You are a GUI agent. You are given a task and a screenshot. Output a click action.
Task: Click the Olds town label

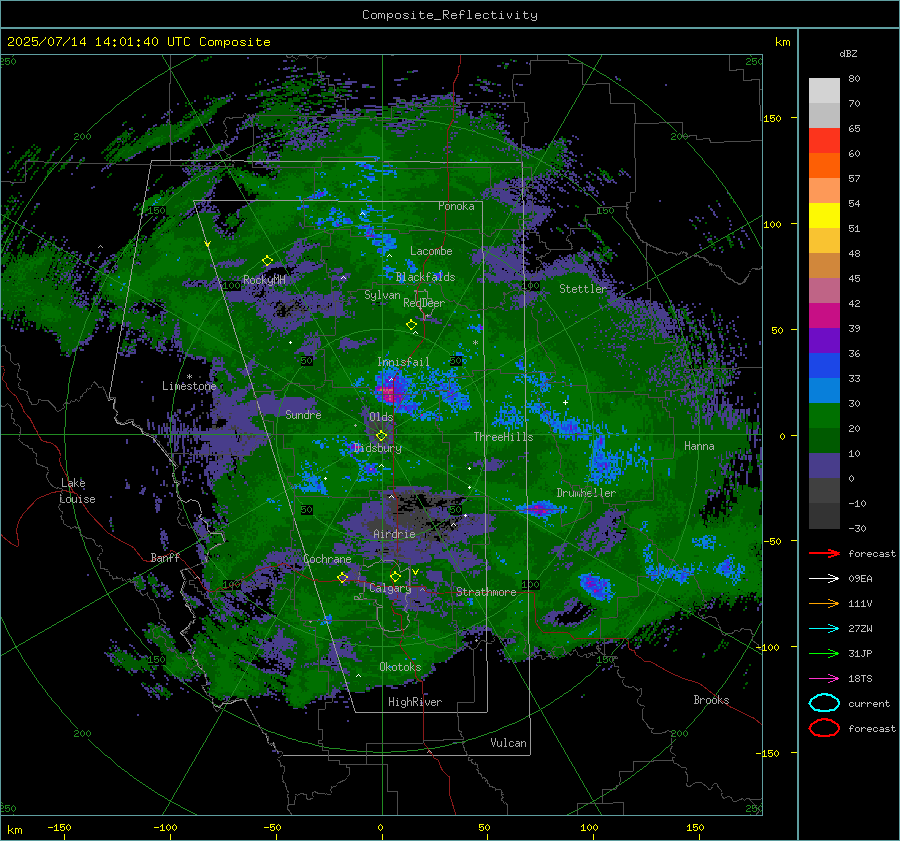click(x=381, y=417)
